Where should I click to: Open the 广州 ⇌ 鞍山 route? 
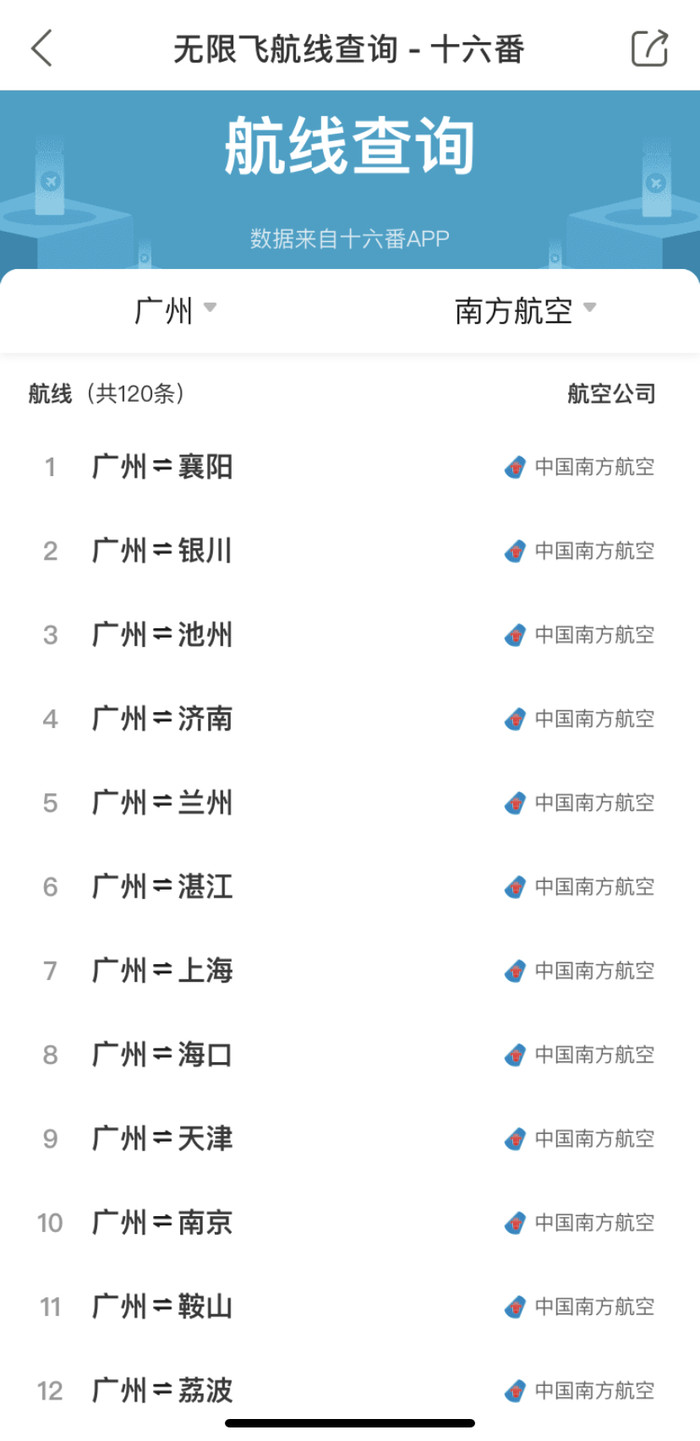click(162, 1307)
